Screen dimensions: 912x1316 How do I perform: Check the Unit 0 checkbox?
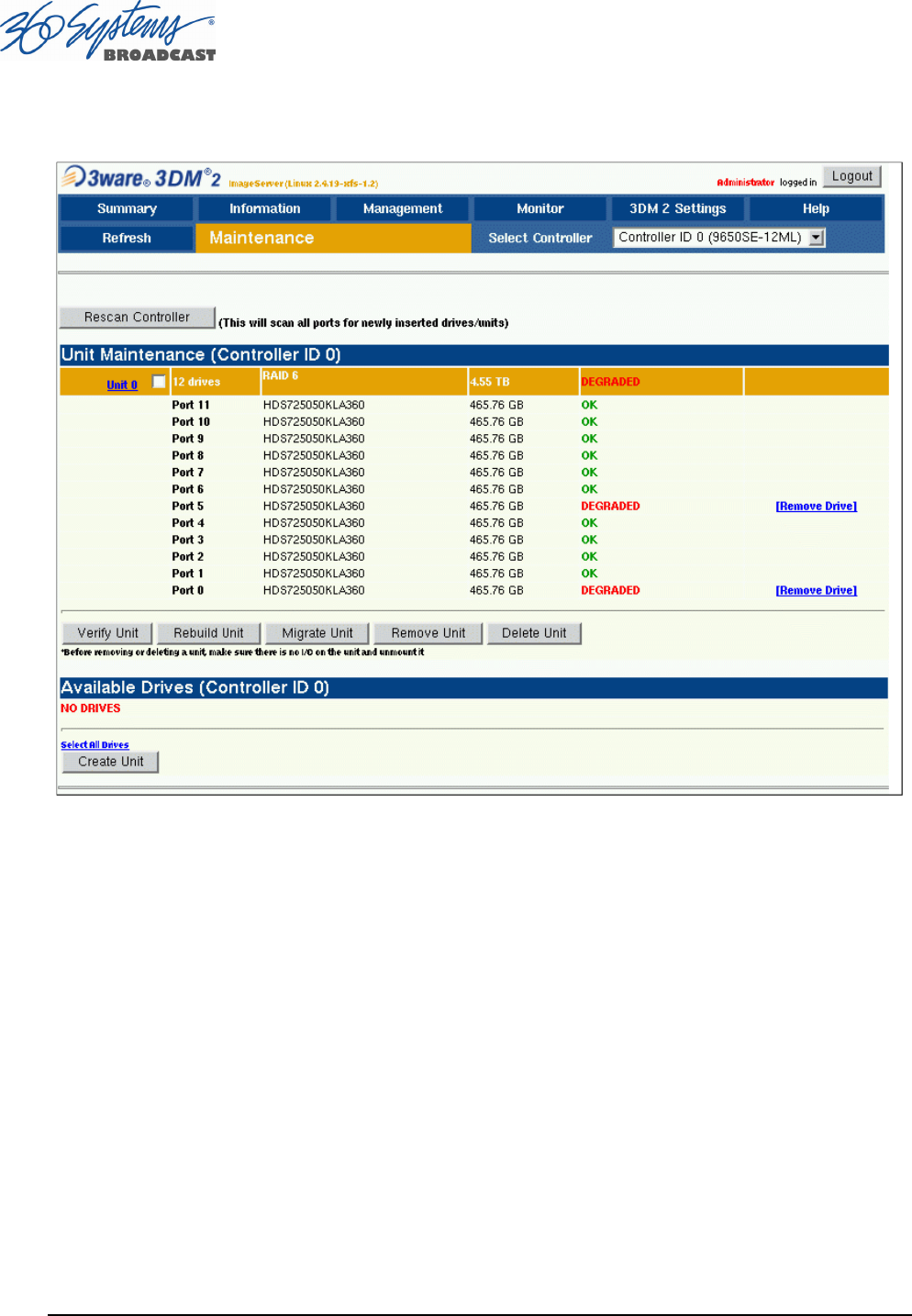[x=159, y=382]
